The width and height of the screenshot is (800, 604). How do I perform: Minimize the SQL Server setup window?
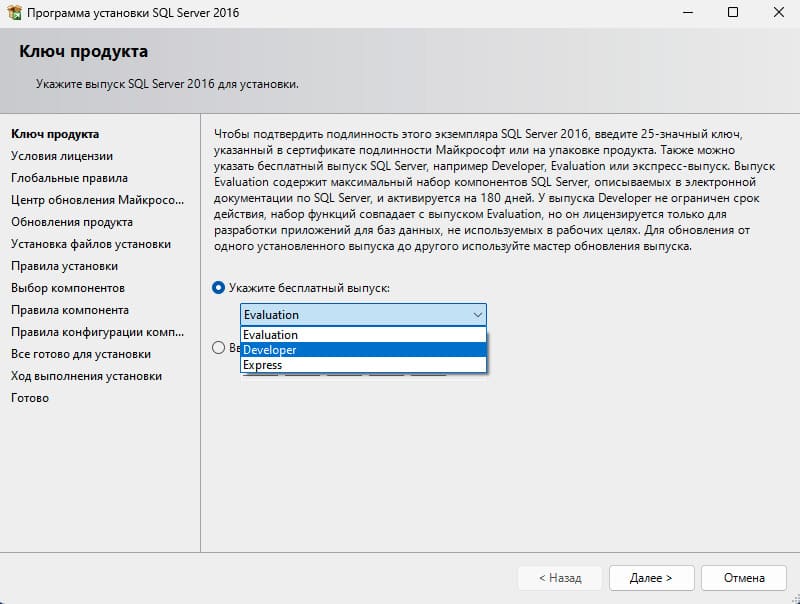point(688,12)
